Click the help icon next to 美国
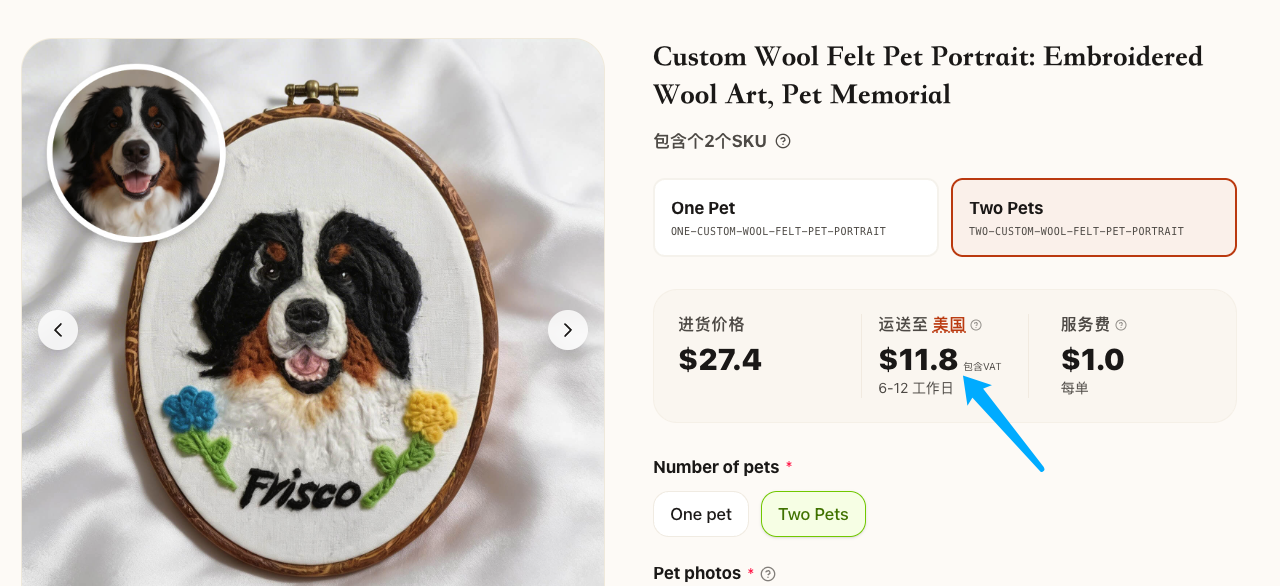 (976, 325)
